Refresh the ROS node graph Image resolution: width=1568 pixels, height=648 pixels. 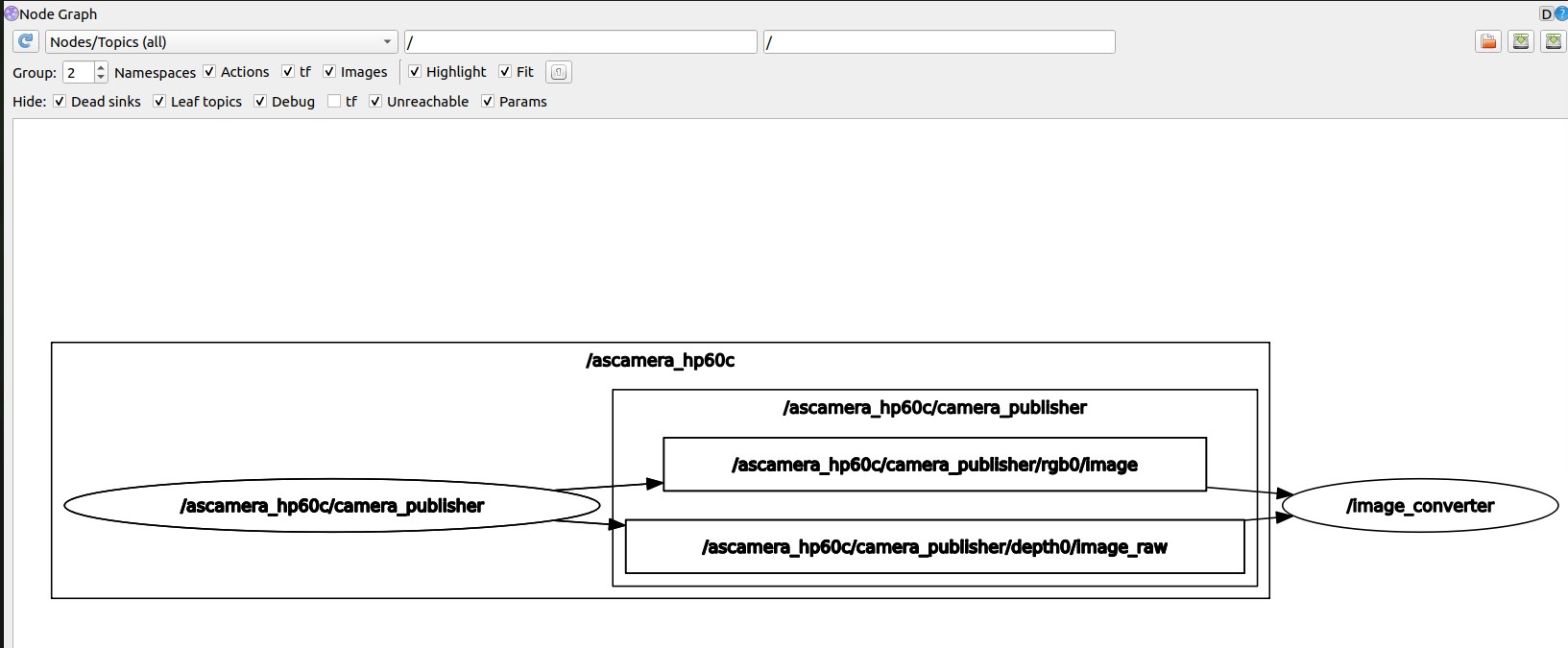(26, 41)
